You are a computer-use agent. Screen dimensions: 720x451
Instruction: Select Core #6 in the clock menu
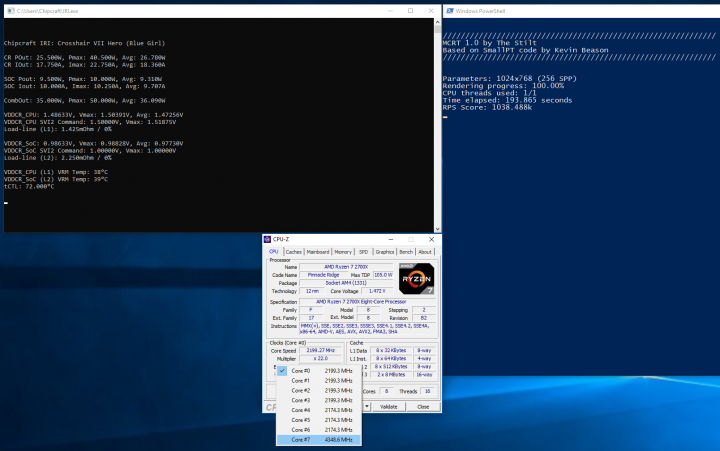coord(319,430)
